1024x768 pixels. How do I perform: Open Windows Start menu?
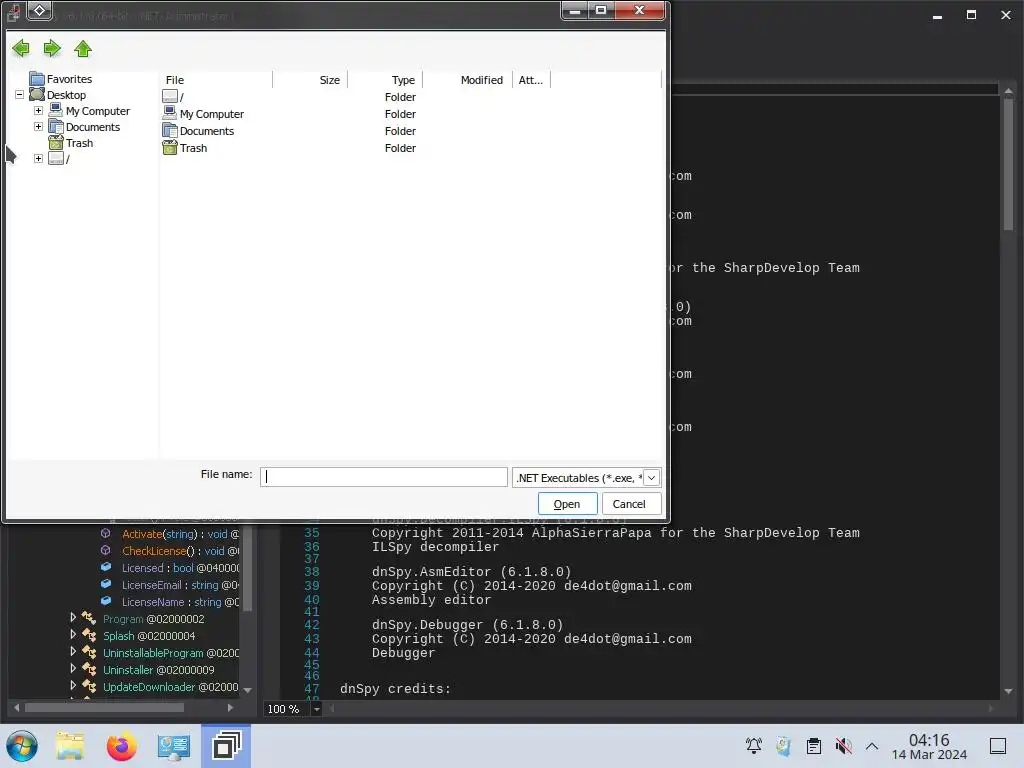22,746
